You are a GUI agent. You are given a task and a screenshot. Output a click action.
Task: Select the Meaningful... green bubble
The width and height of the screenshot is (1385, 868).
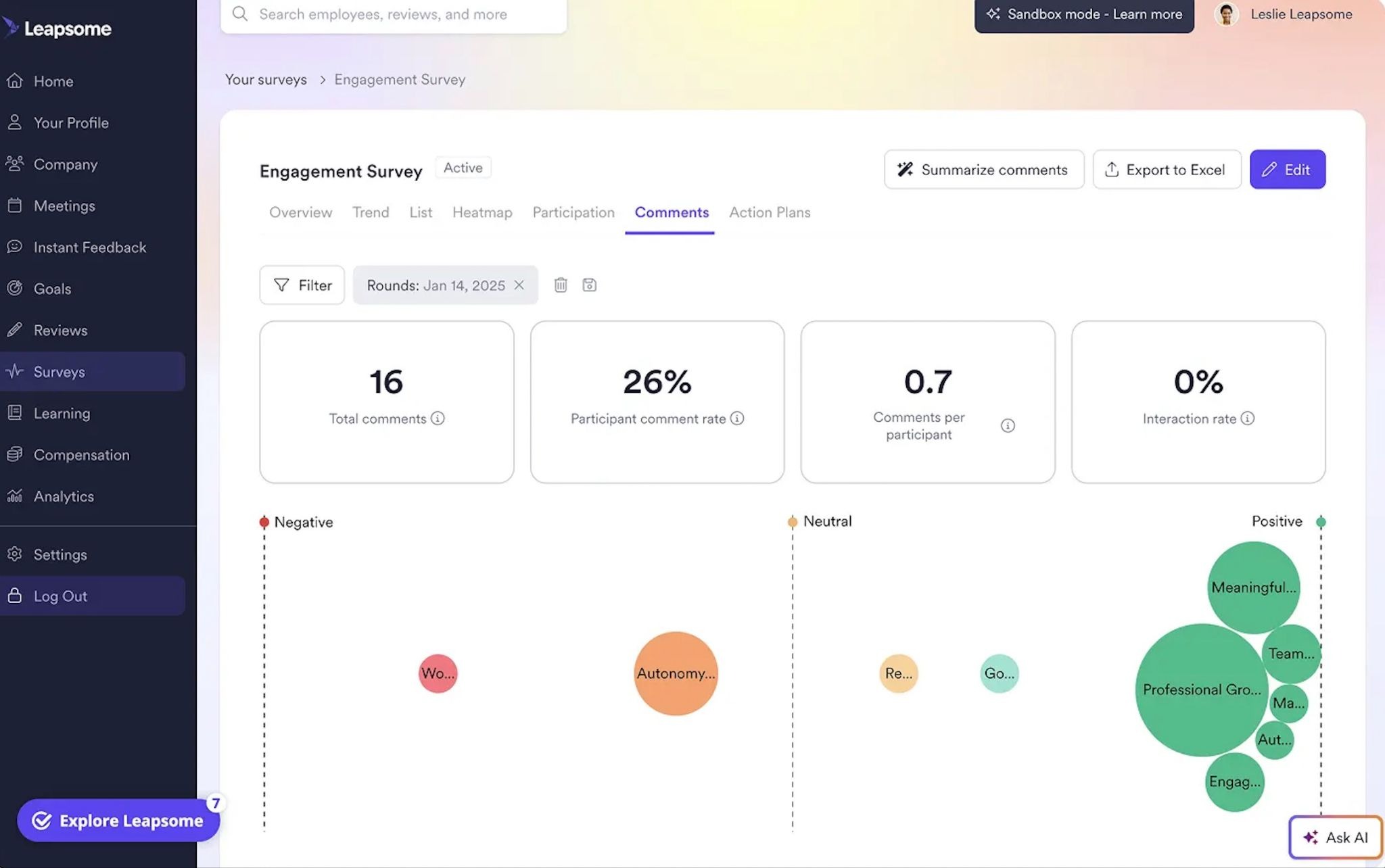point(1254,587)
